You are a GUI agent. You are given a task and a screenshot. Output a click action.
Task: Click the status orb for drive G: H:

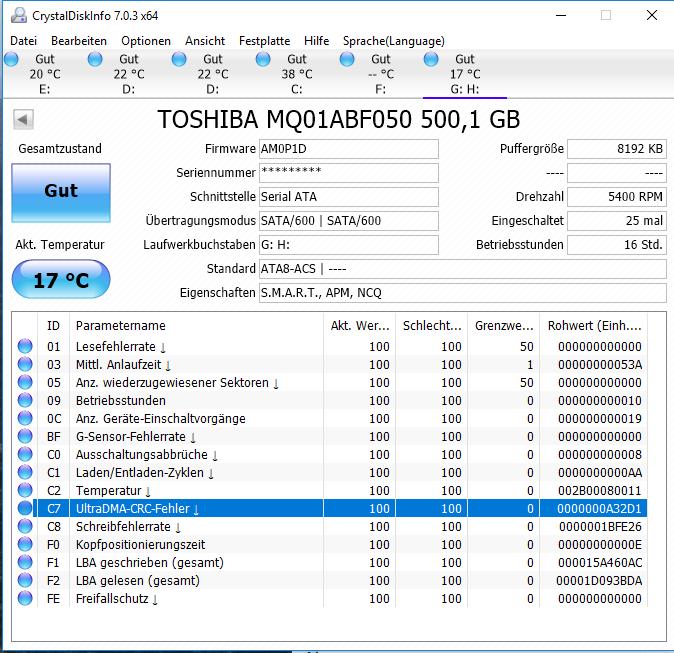pyautogui.click(x=431, y=59)
